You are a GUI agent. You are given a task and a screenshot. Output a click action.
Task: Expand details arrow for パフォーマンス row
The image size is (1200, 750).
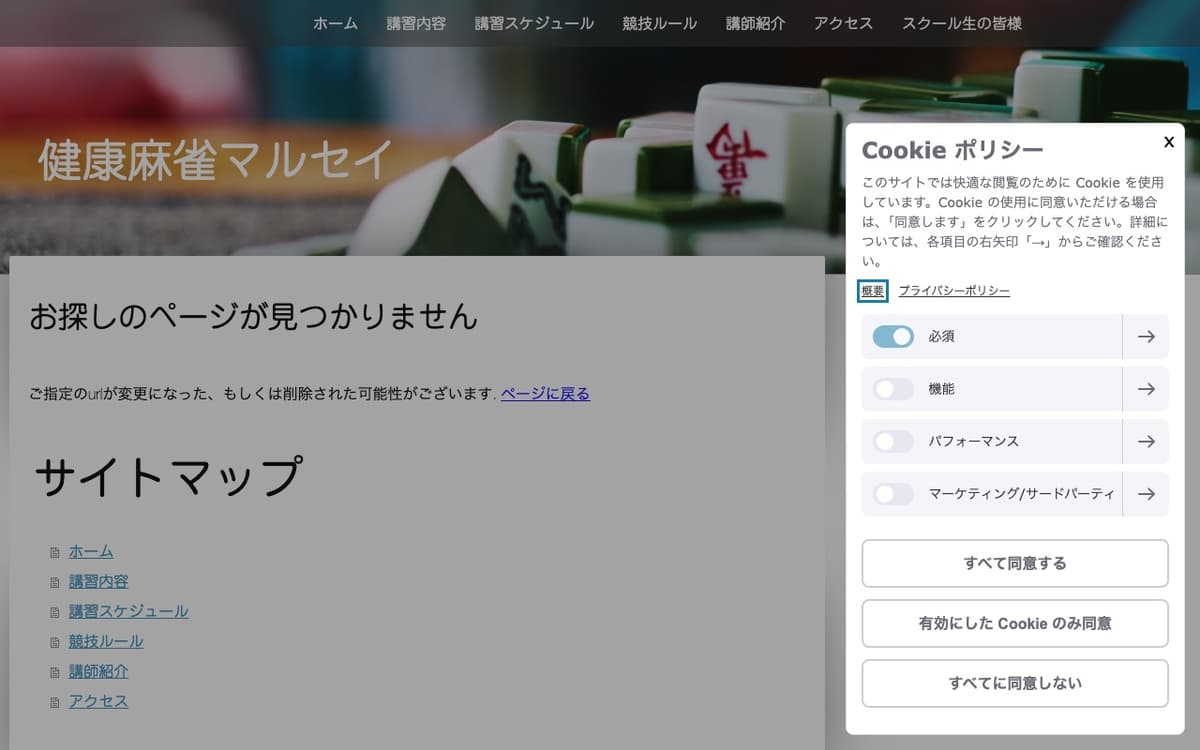1146,441
